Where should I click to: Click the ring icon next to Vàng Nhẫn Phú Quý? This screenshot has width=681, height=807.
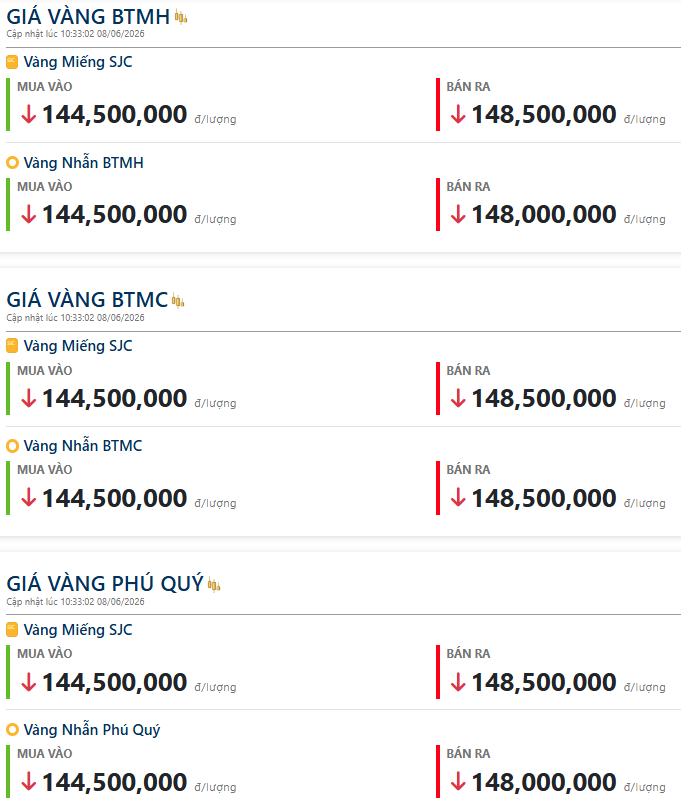pos(12,729)
